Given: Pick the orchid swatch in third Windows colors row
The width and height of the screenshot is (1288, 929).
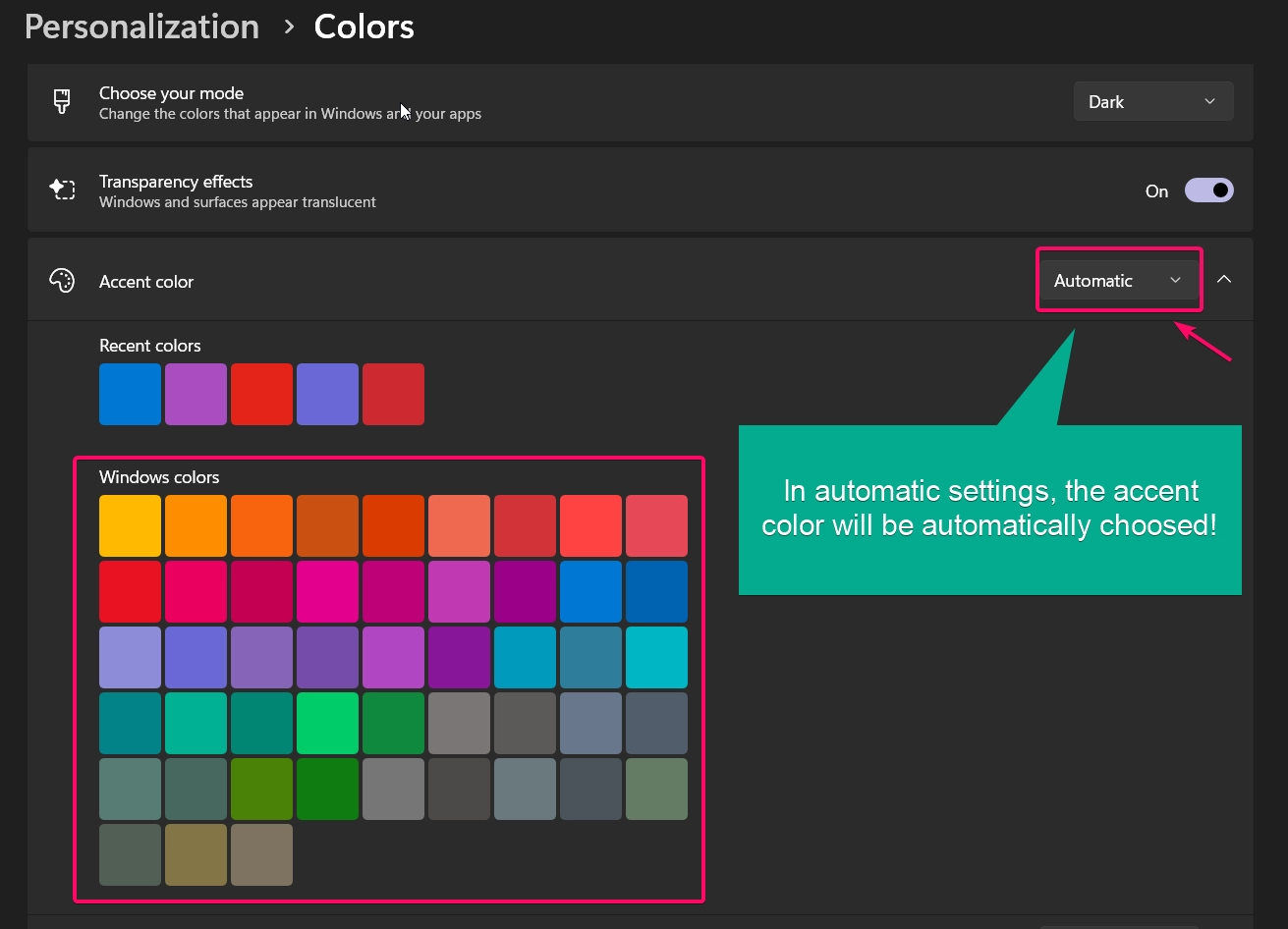Looking at the screenshot, I should [x=393, y=658].
